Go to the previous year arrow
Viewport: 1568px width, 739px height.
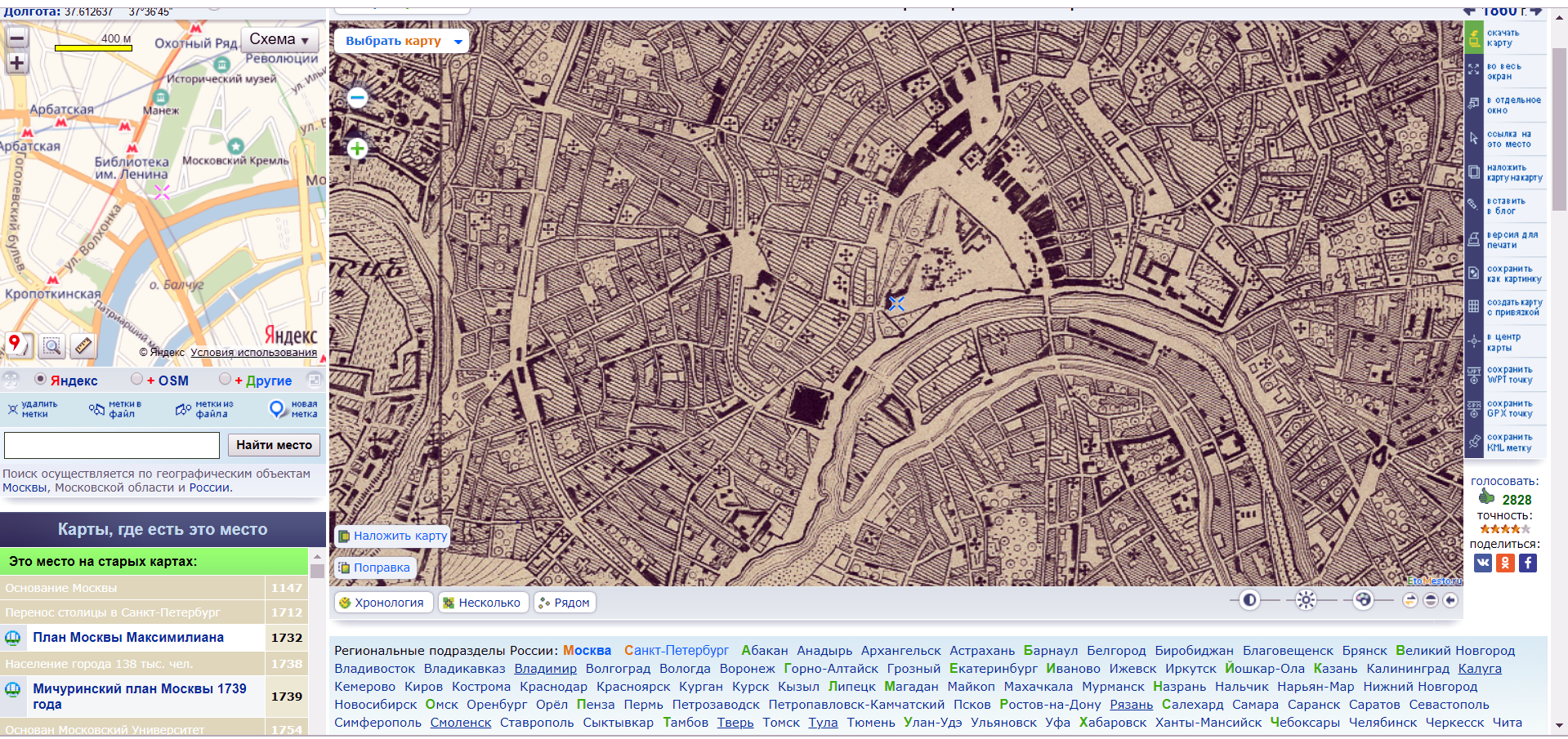1471,11
